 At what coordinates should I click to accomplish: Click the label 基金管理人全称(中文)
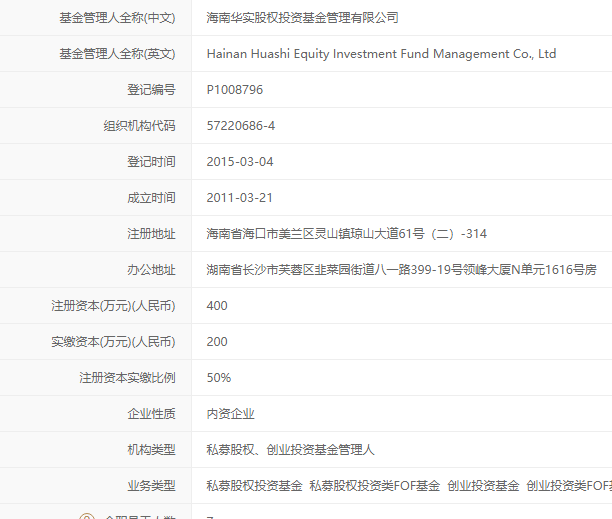click(x=117, y=18)
